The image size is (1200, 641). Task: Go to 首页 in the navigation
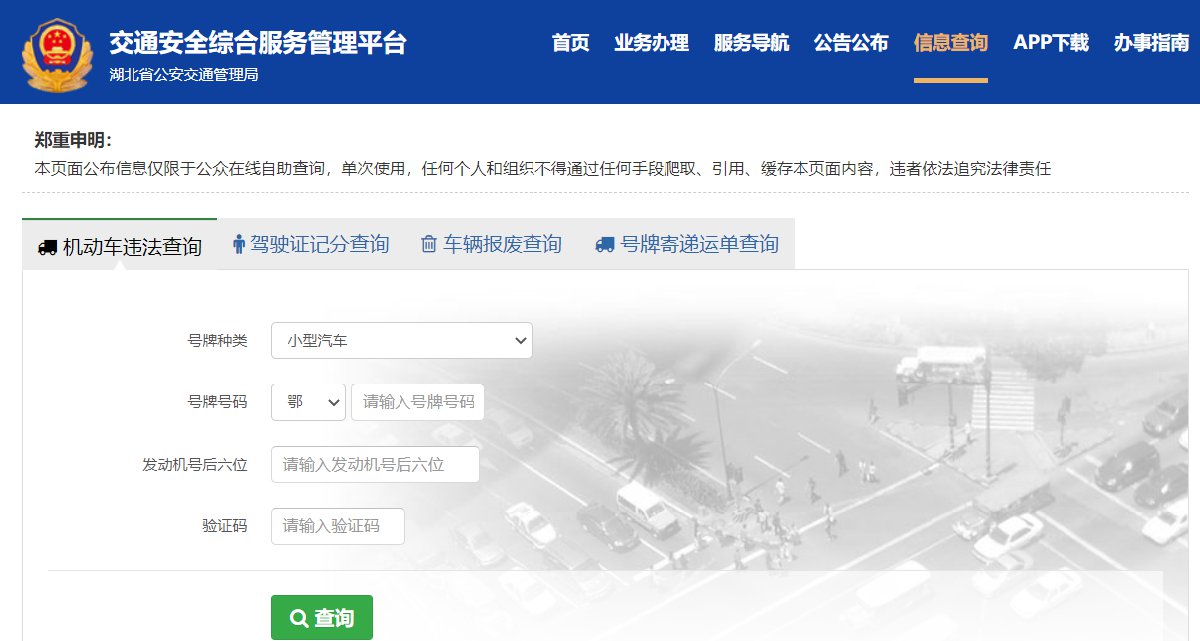570,43
